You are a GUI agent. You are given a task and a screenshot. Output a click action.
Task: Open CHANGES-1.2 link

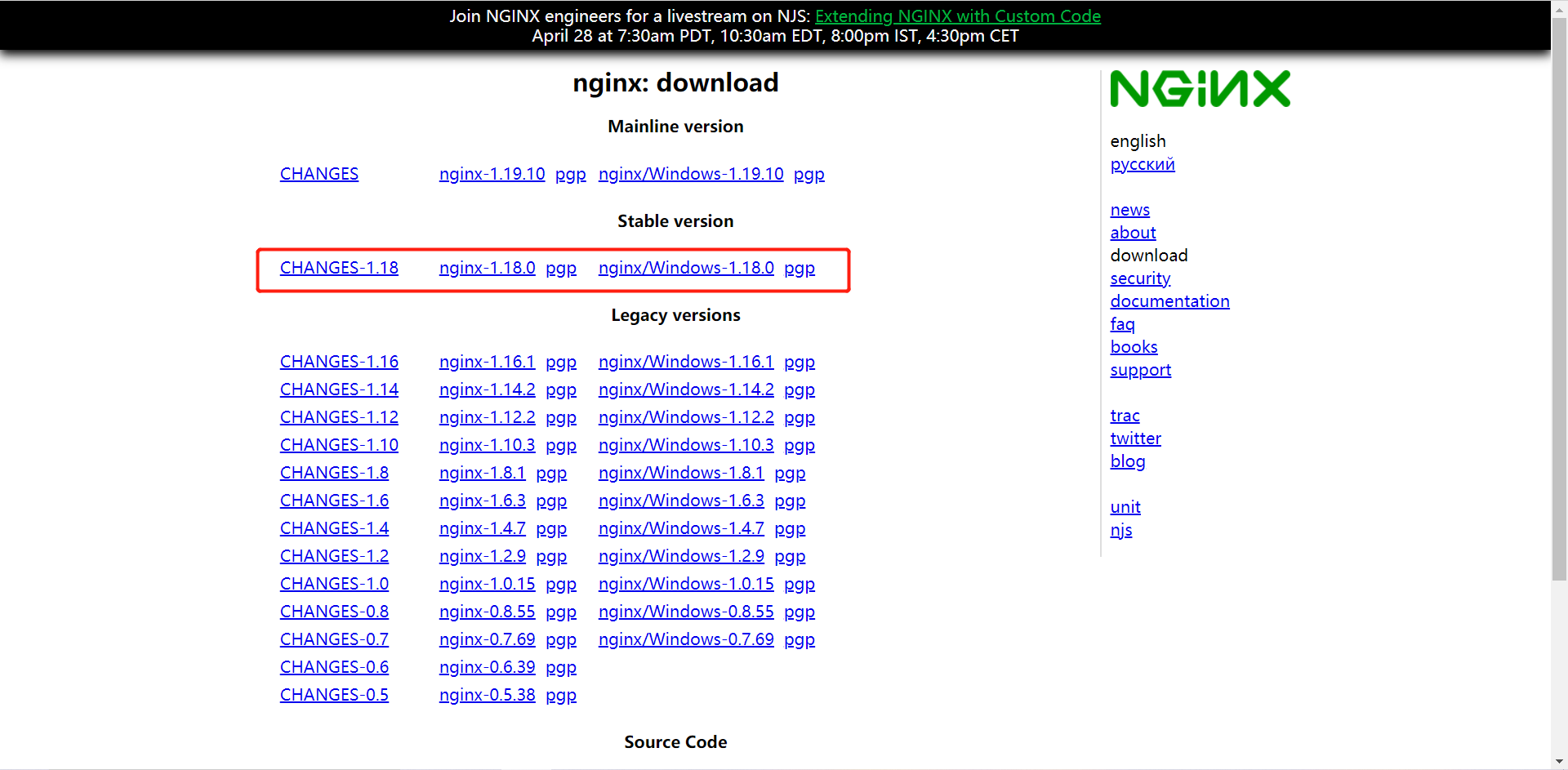click(334, 556)
